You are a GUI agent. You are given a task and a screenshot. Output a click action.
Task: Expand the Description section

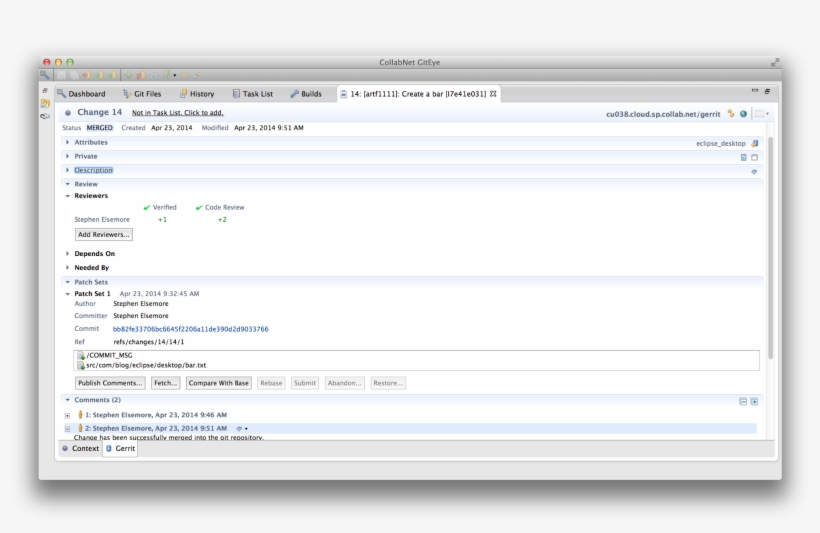[68, 171]
